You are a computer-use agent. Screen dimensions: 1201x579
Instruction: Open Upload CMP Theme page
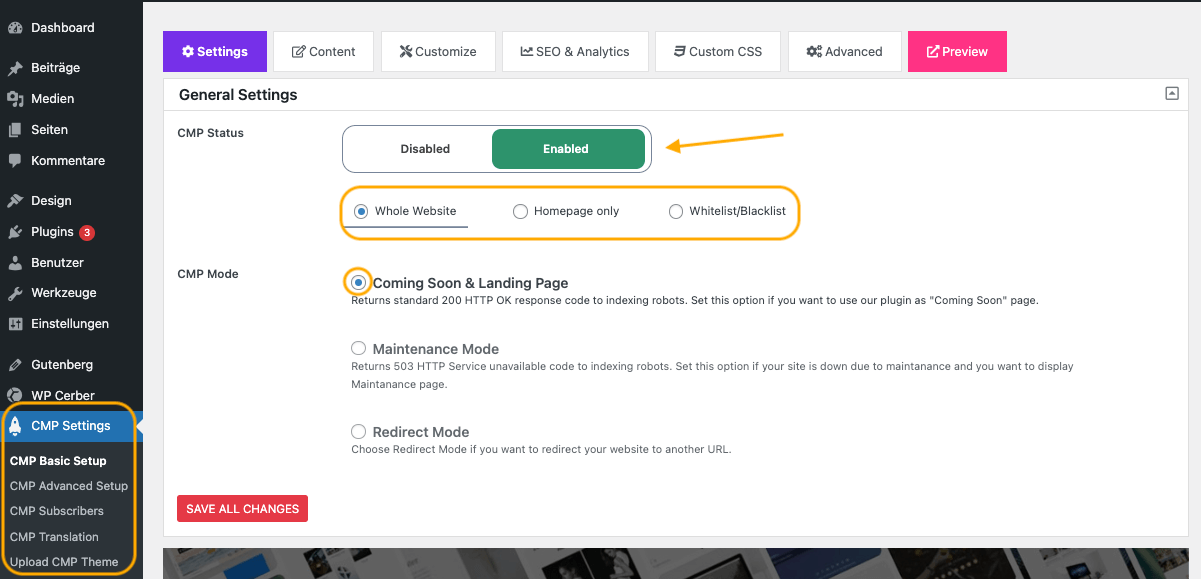coord(64,562)
